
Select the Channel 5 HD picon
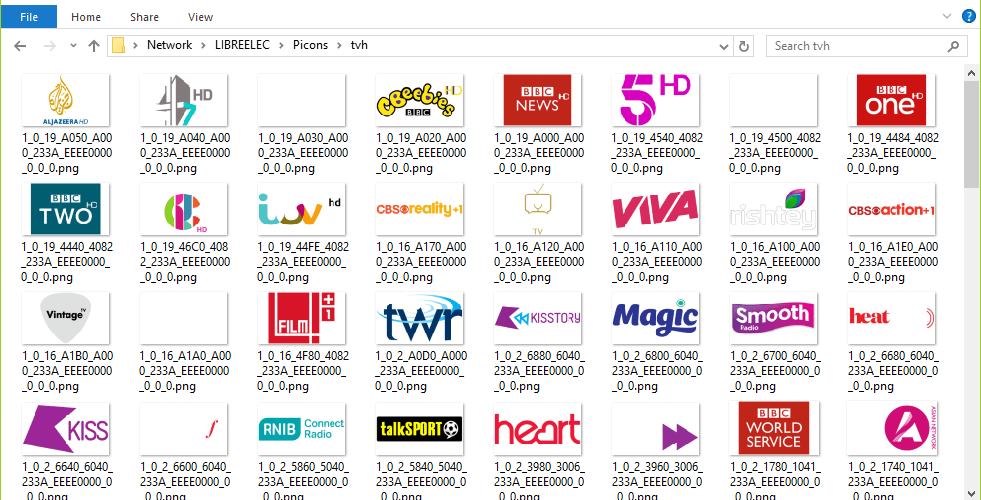[656, 100]
